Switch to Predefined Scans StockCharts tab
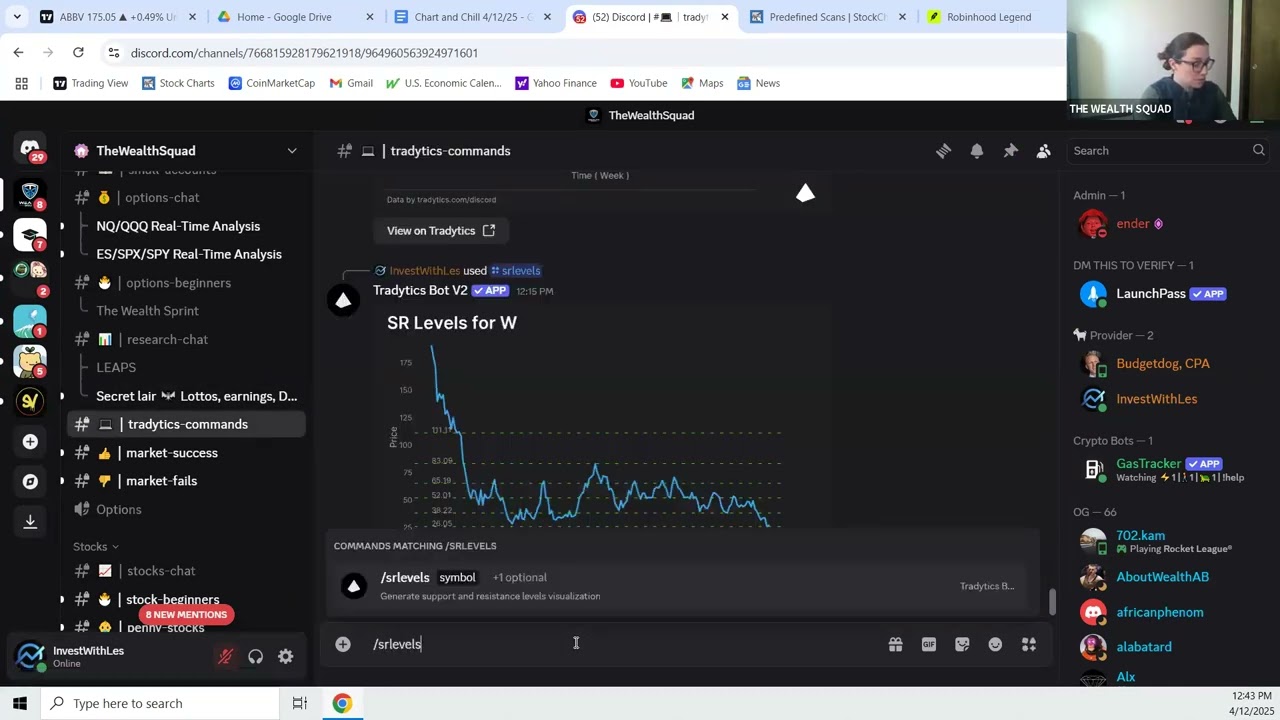Viewport: 1280px width, 720px height. click(x=827, y=17)
